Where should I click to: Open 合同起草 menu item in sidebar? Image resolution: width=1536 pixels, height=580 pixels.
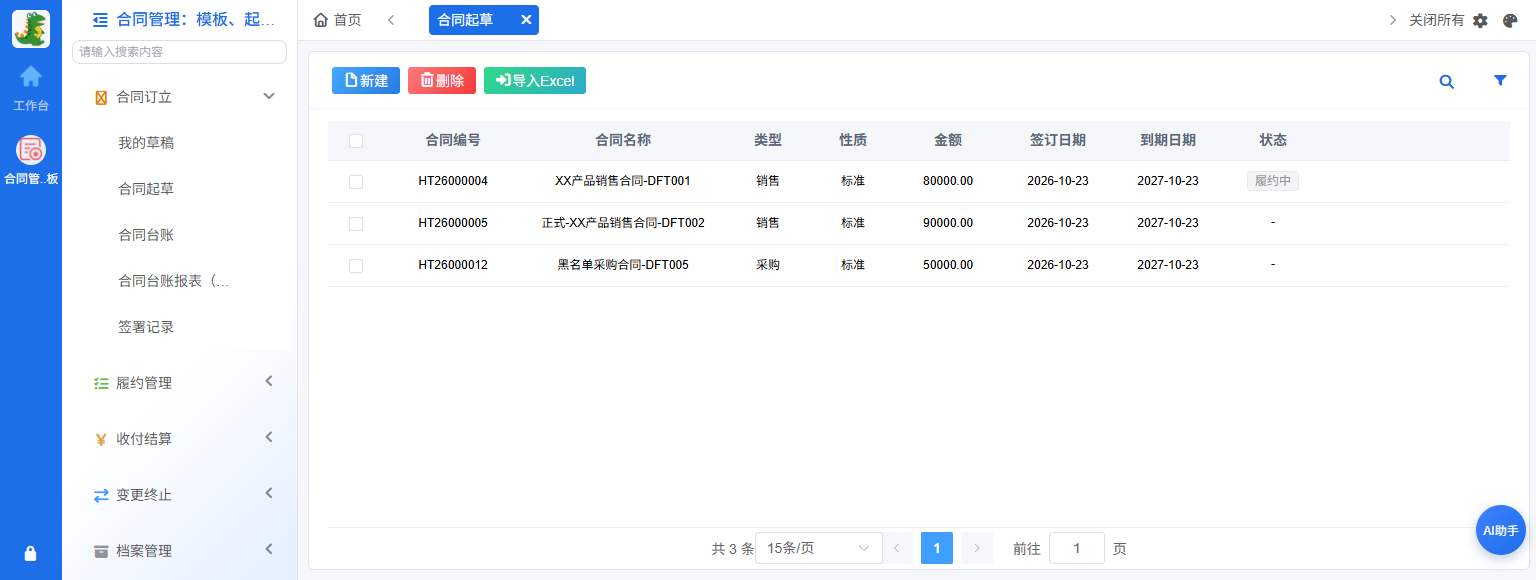pyautogui.click(x=146, y=189)
